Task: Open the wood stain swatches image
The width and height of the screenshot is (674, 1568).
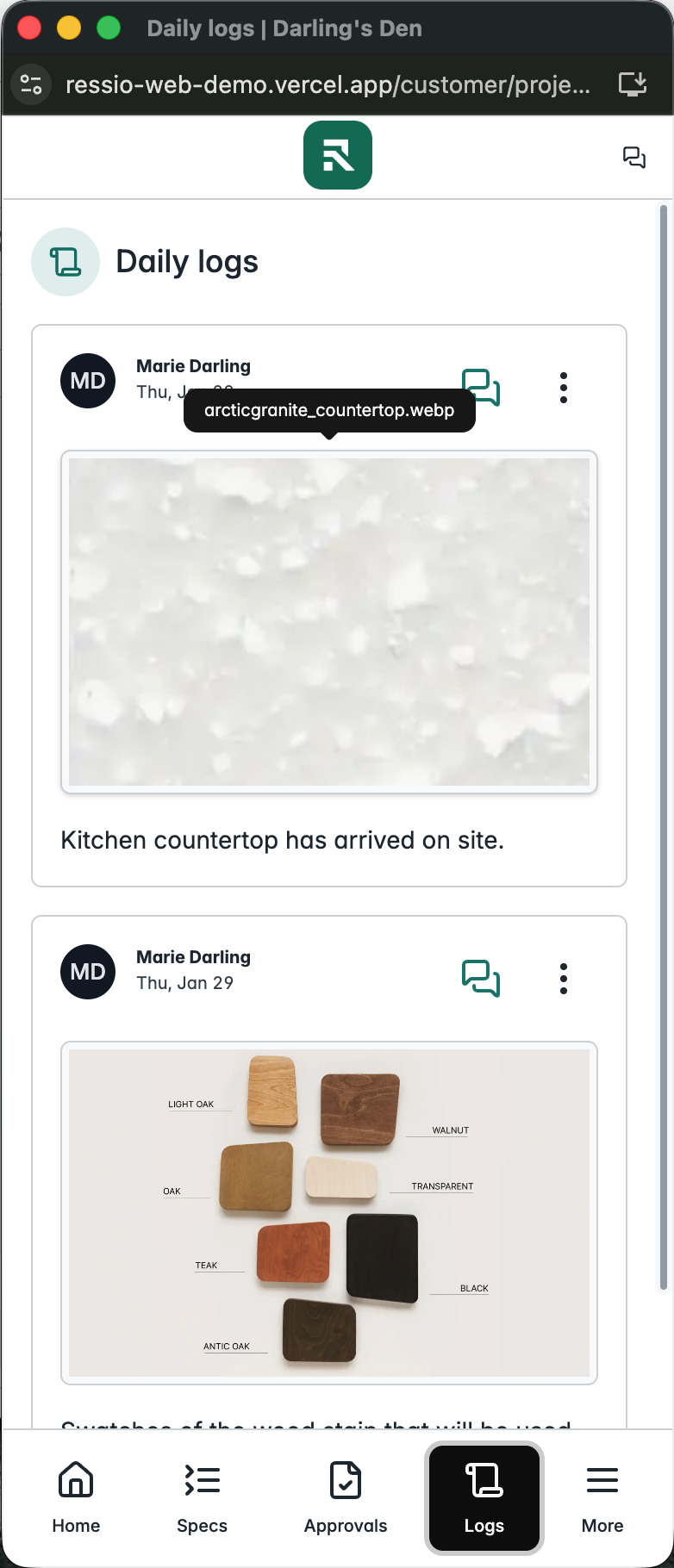Action: tap(329, 1213)
